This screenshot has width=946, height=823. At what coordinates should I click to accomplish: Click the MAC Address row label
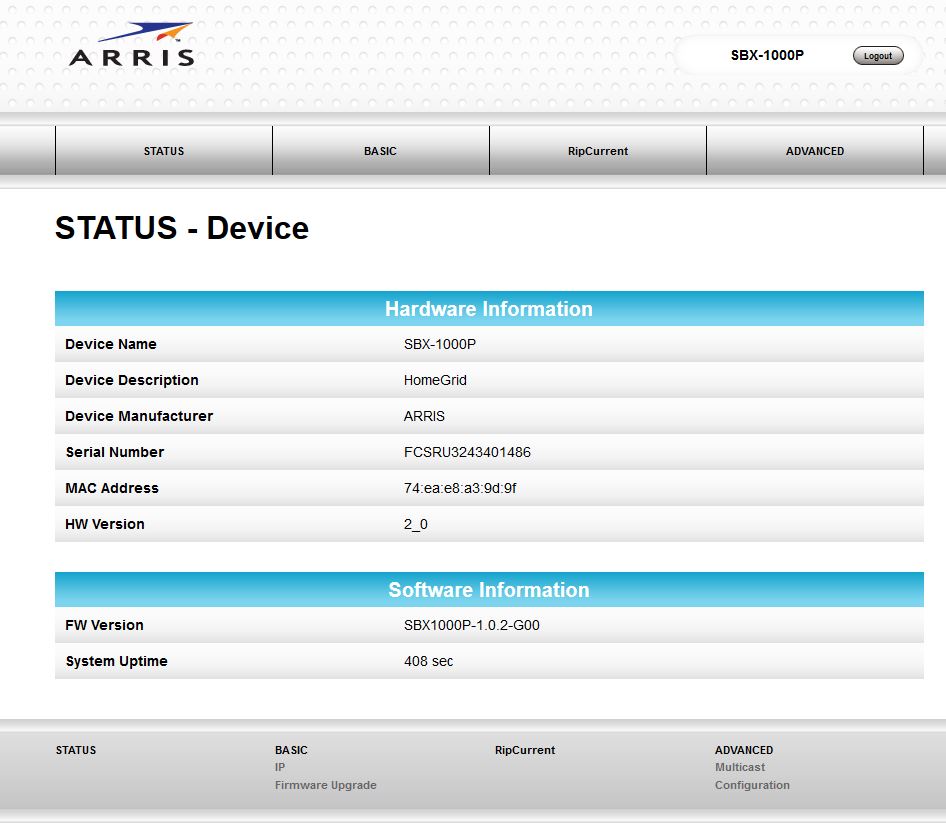pyautogui.click(x=112, y=488)
